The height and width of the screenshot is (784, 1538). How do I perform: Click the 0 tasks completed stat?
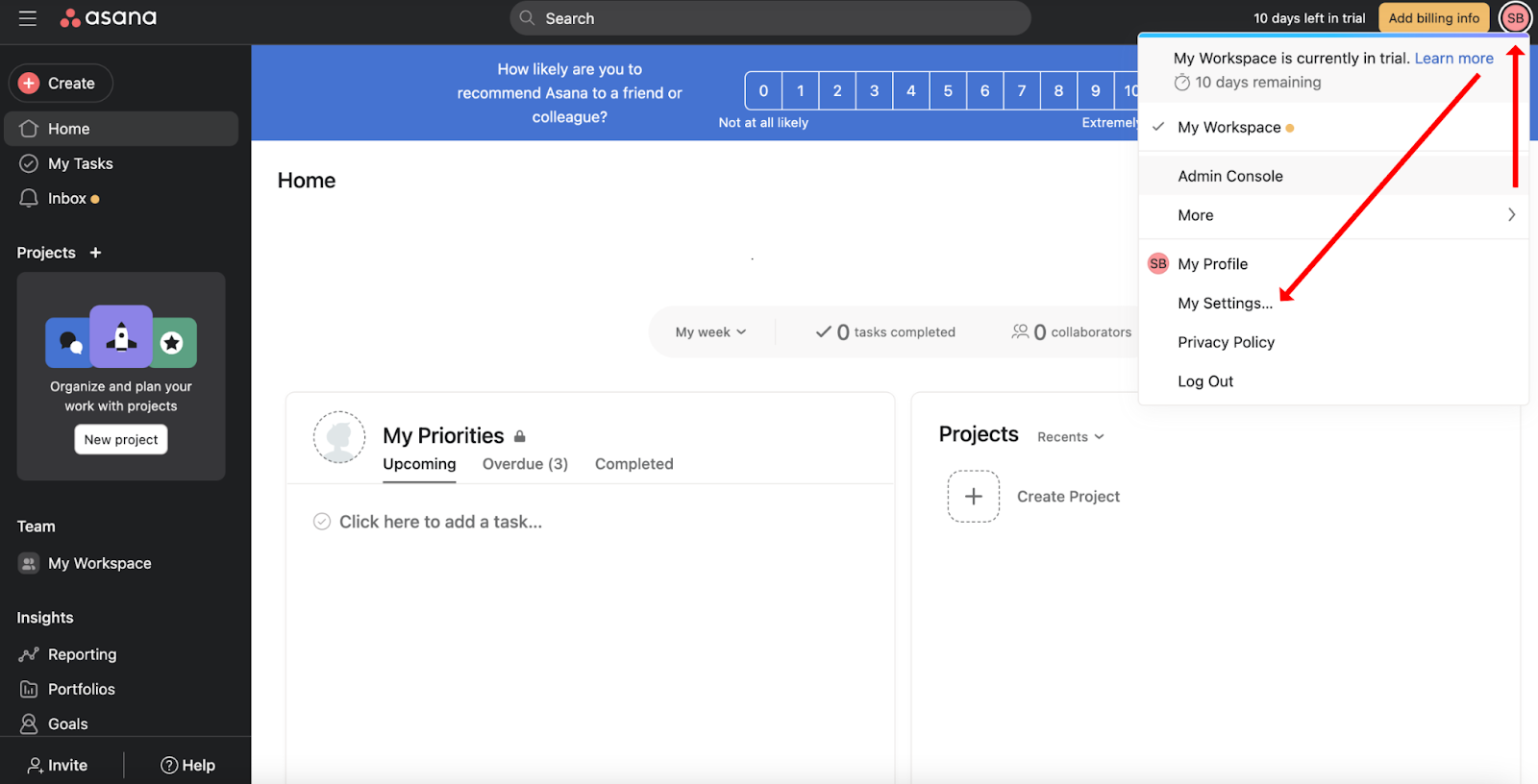(x=885, y=332)
